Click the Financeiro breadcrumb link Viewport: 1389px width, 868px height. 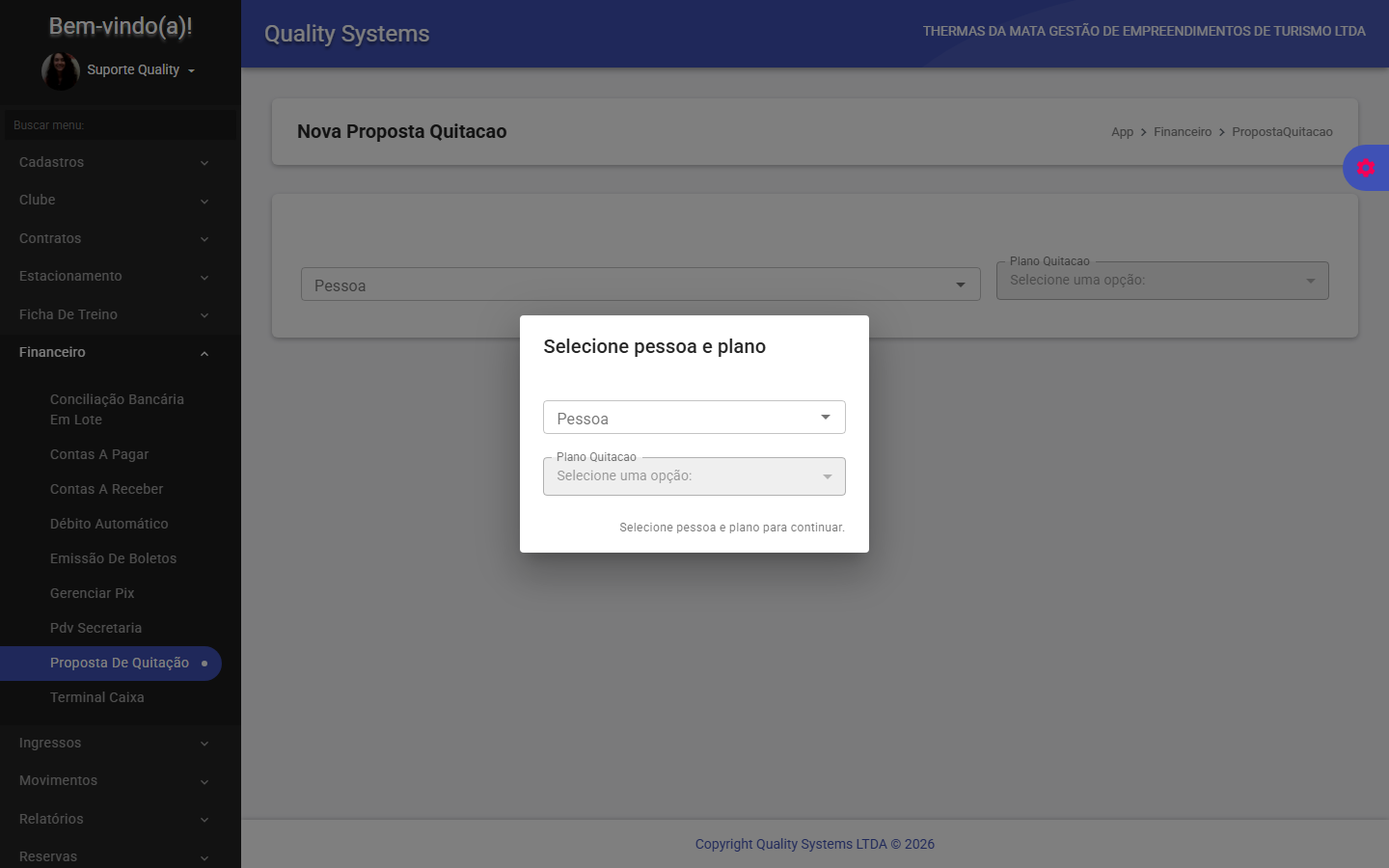1182,132
